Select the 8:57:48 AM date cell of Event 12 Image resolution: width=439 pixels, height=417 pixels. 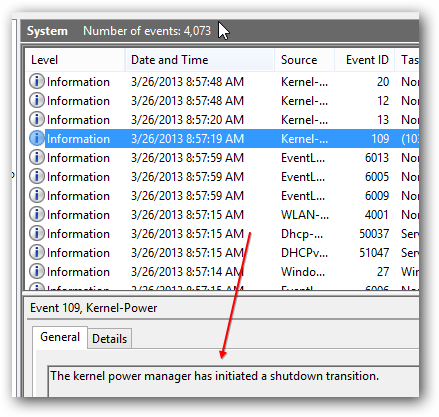pos(187,101)
